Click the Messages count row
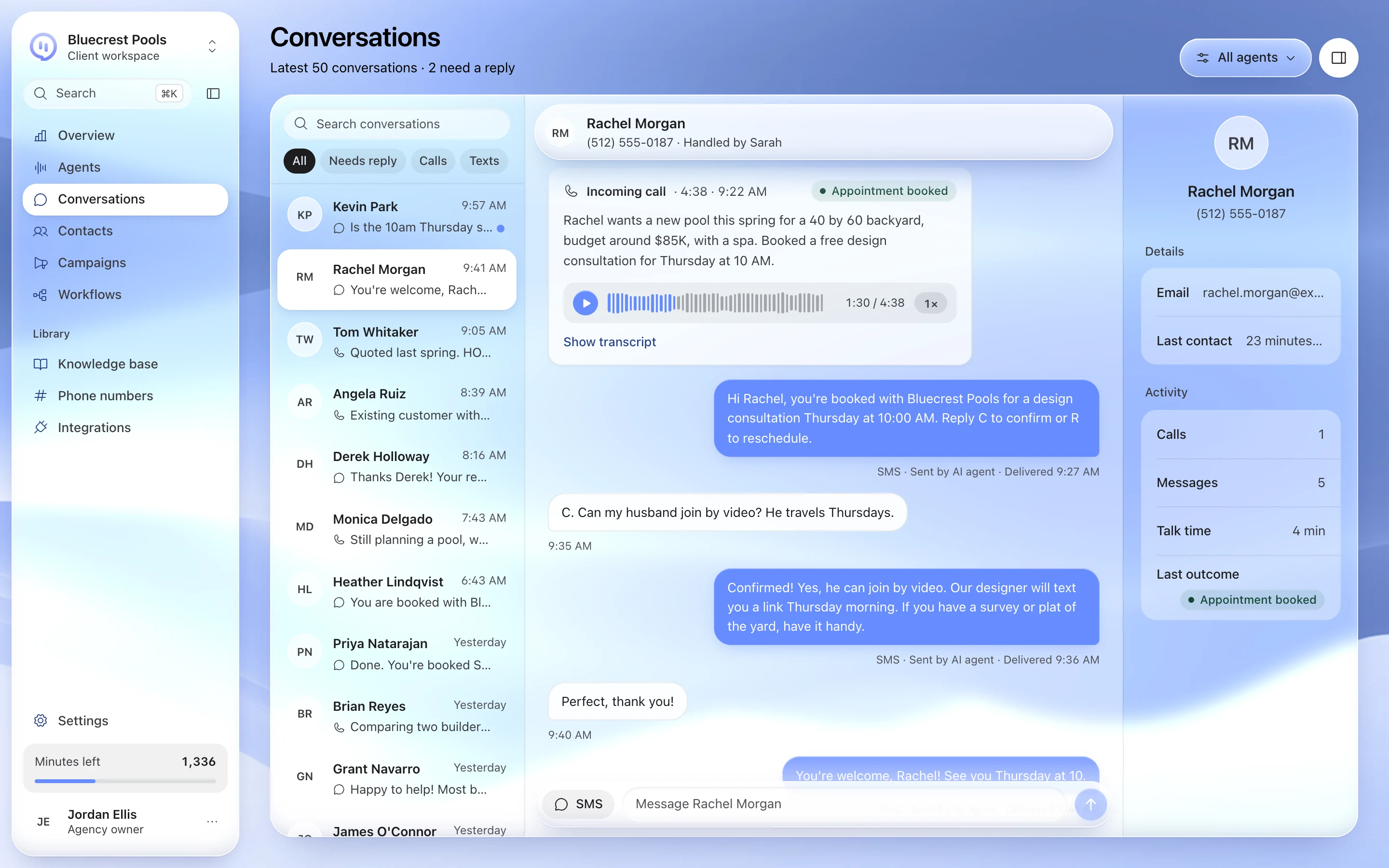This screenshot has height=868, width=1389. [x=1240, y=483]
